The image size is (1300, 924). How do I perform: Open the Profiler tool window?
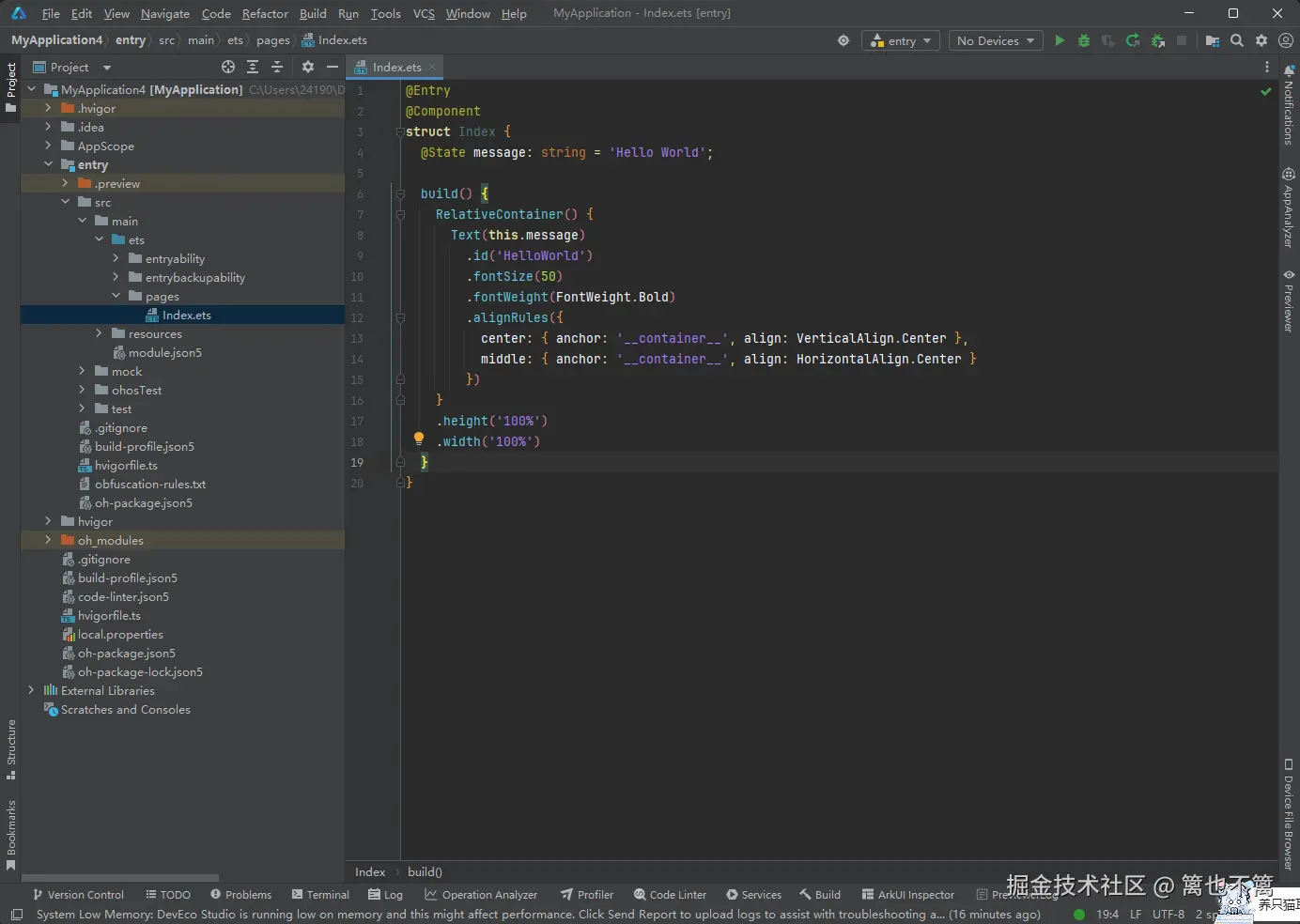tap(587, 895)
